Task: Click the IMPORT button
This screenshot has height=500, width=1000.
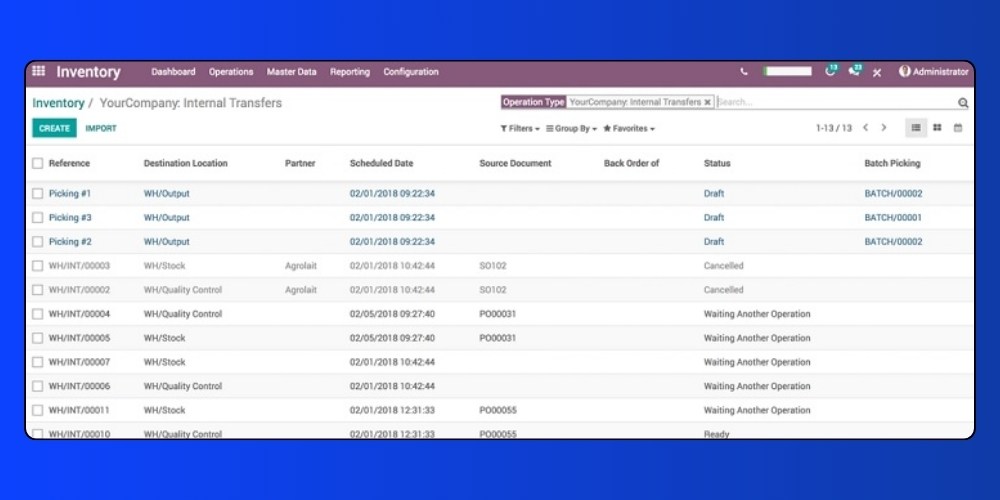Action: pos(101,128)
